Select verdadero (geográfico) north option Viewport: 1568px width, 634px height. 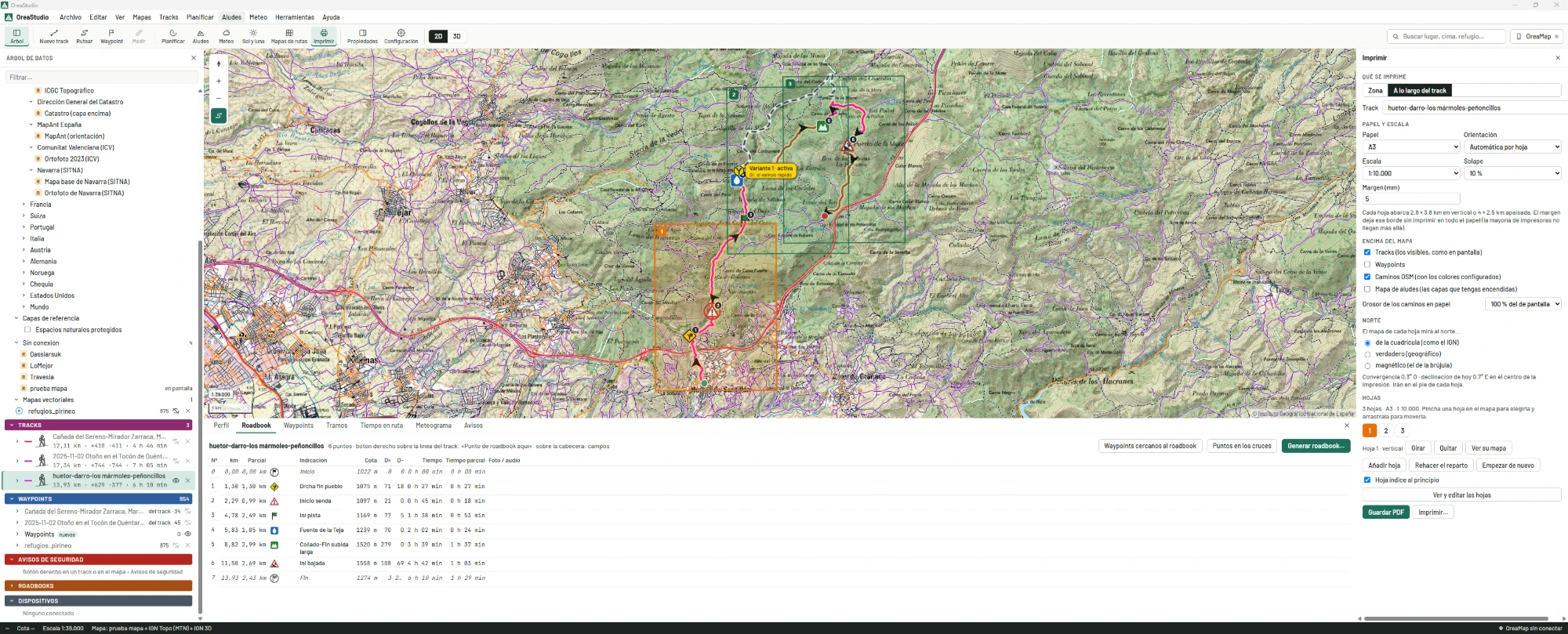point(1368,354)
